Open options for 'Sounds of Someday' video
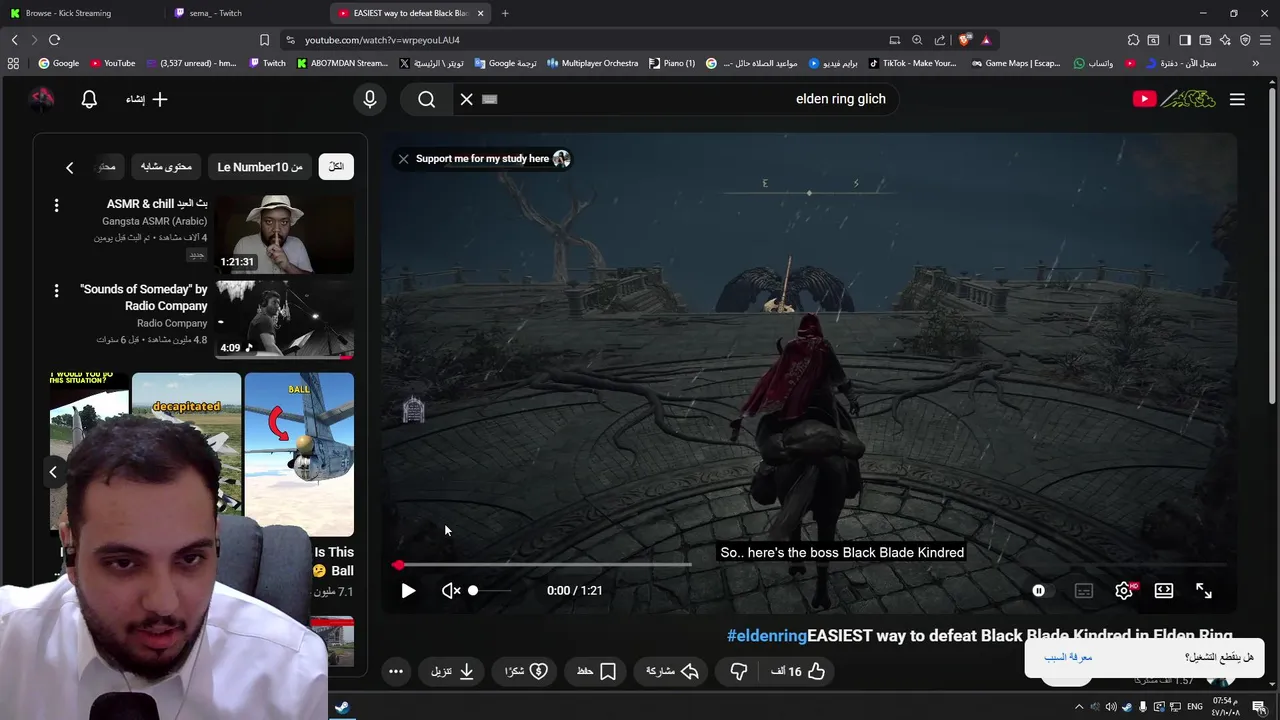Image resolution: width=1280 pixels, height=720 pixels. click(x=56, y=290)
